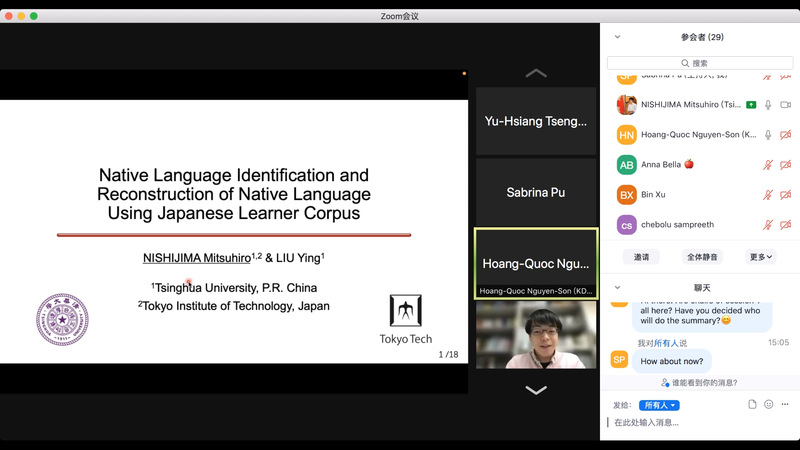Open the 更多 dropdown in participants panel
The image size is (800, 450).
pos(760,257)
